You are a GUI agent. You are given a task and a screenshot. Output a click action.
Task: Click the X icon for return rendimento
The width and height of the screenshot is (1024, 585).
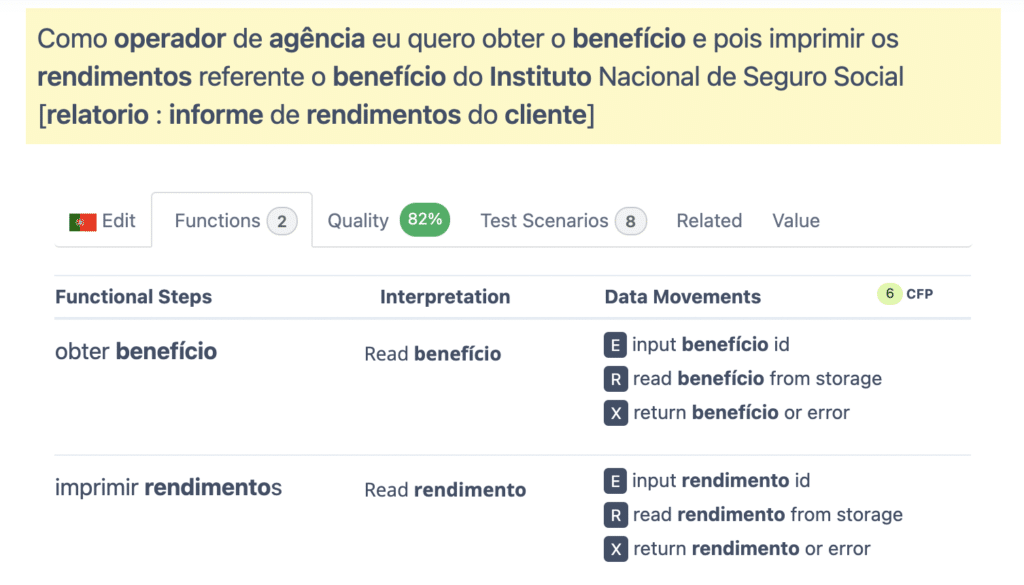615,549
